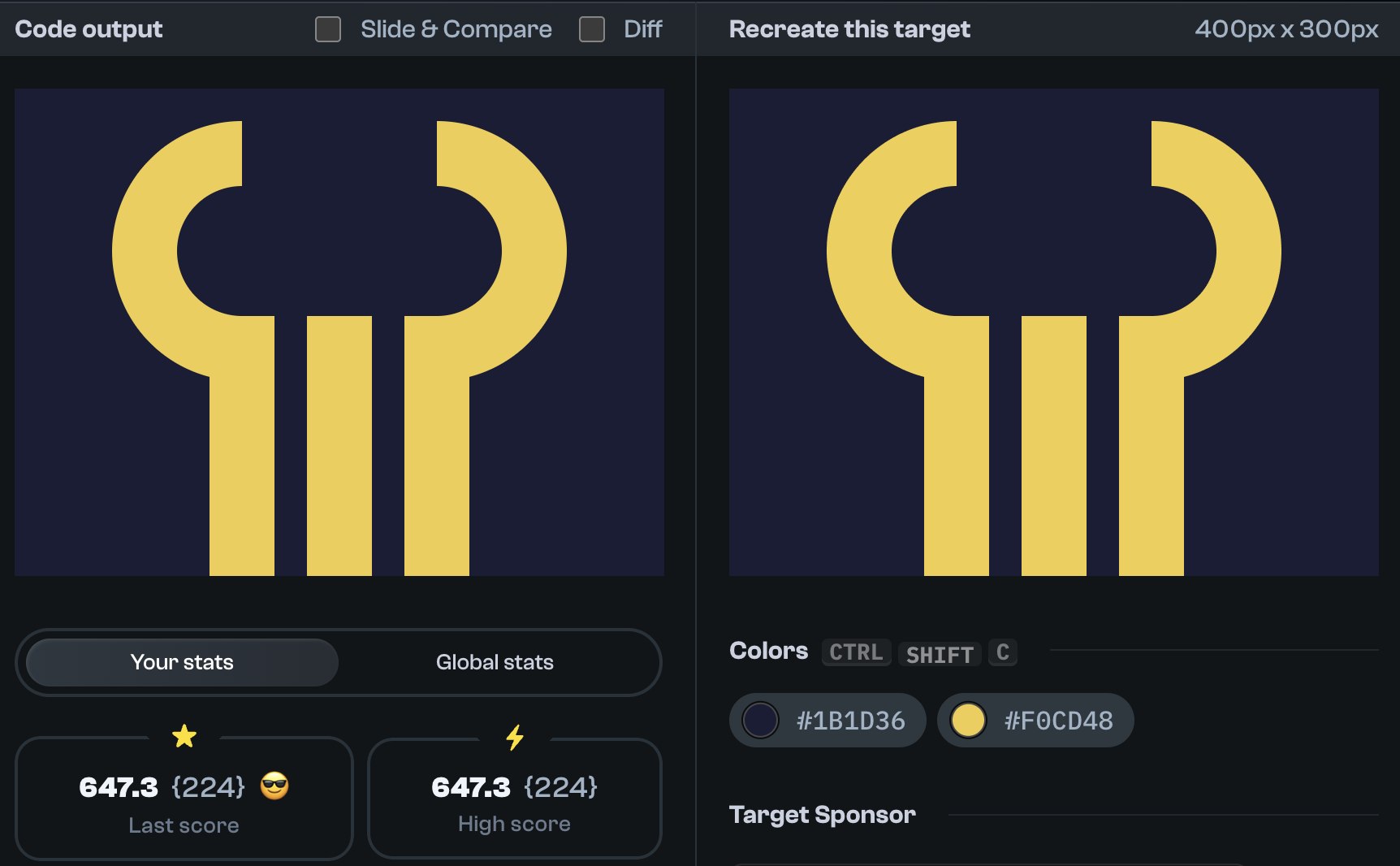Switch to the Your stats tab
The height and width of the screenshot is (866, 1400).
[x=182, y=662]
